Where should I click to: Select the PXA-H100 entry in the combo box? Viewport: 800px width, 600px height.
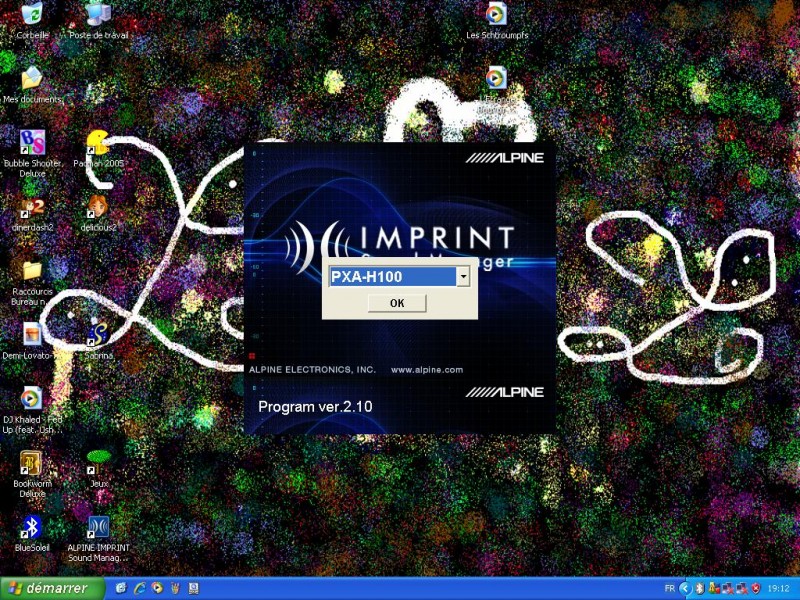click(x=390, y=275)
